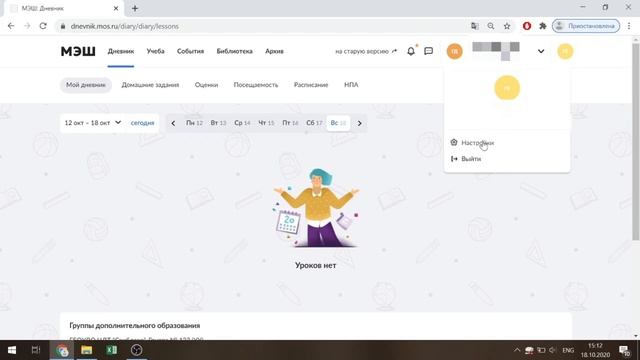This screenshot has height=360, width=640.
Task: Expand the profile chevron in header
Action: tap(541, 51)
